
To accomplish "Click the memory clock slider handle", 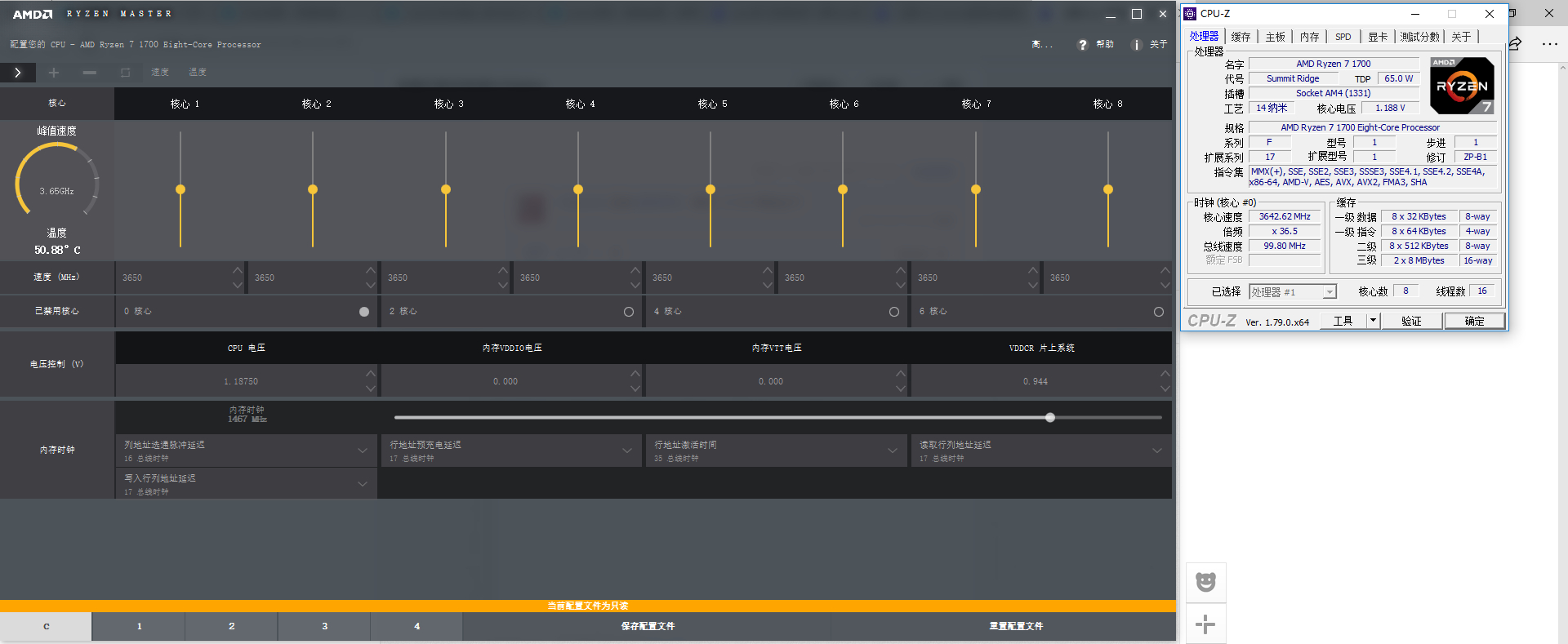I will coord(1050,417).
